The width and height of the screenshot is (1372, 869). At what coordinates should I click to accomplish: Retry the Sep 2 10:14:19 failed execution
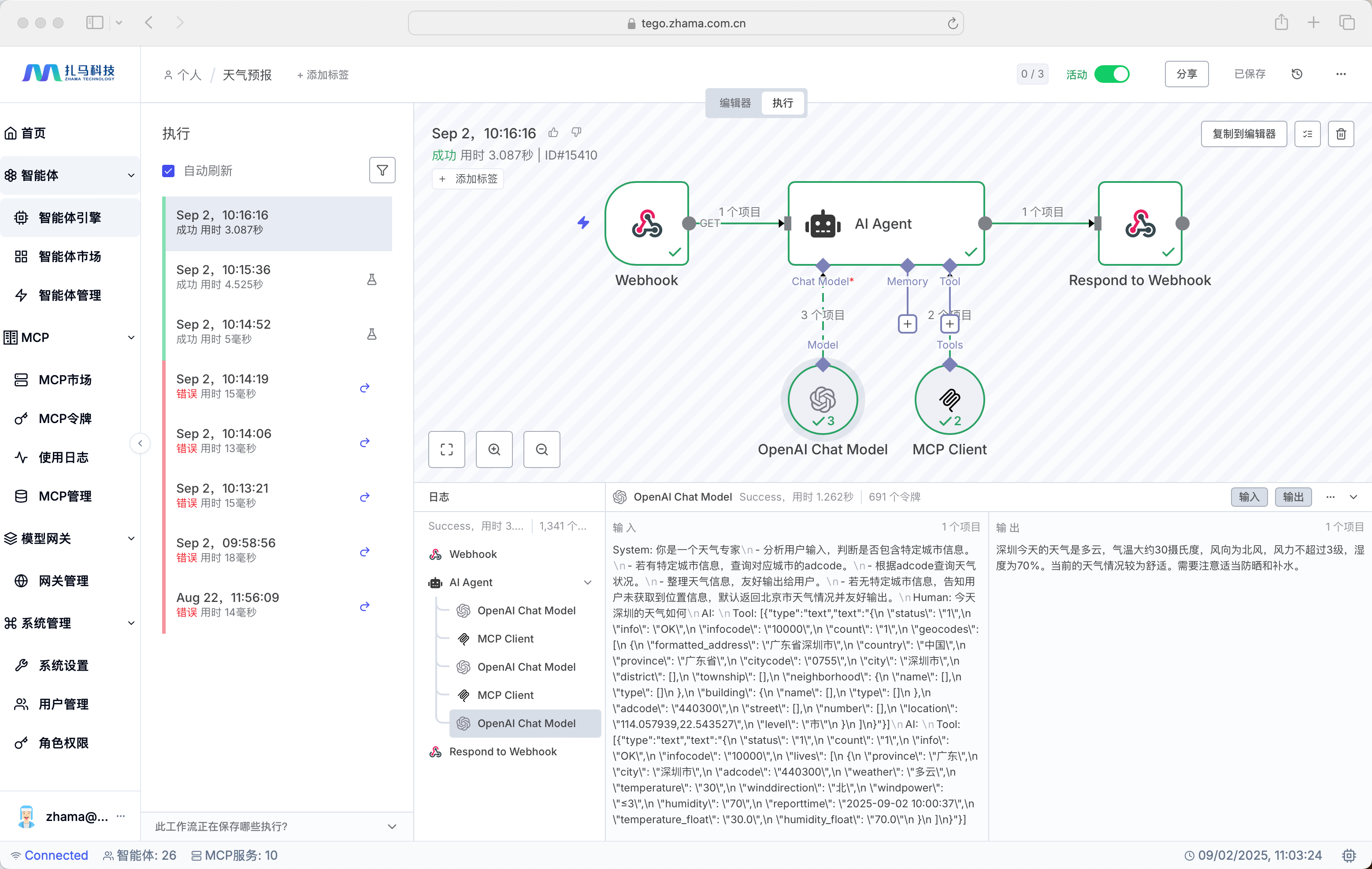tap(365, 387)
